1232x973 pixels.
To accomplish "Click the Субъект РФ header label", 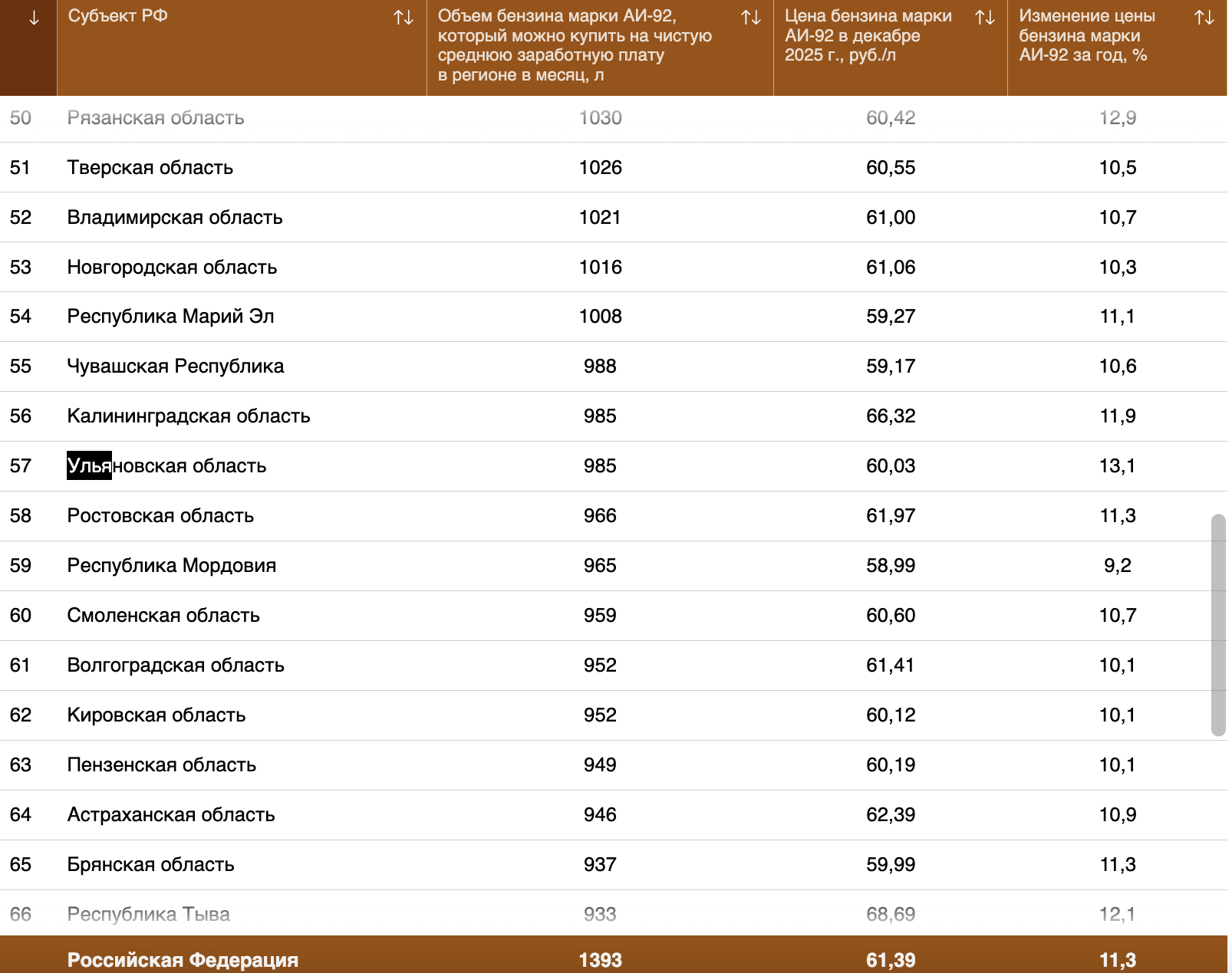I will click(x=117, y=16).
